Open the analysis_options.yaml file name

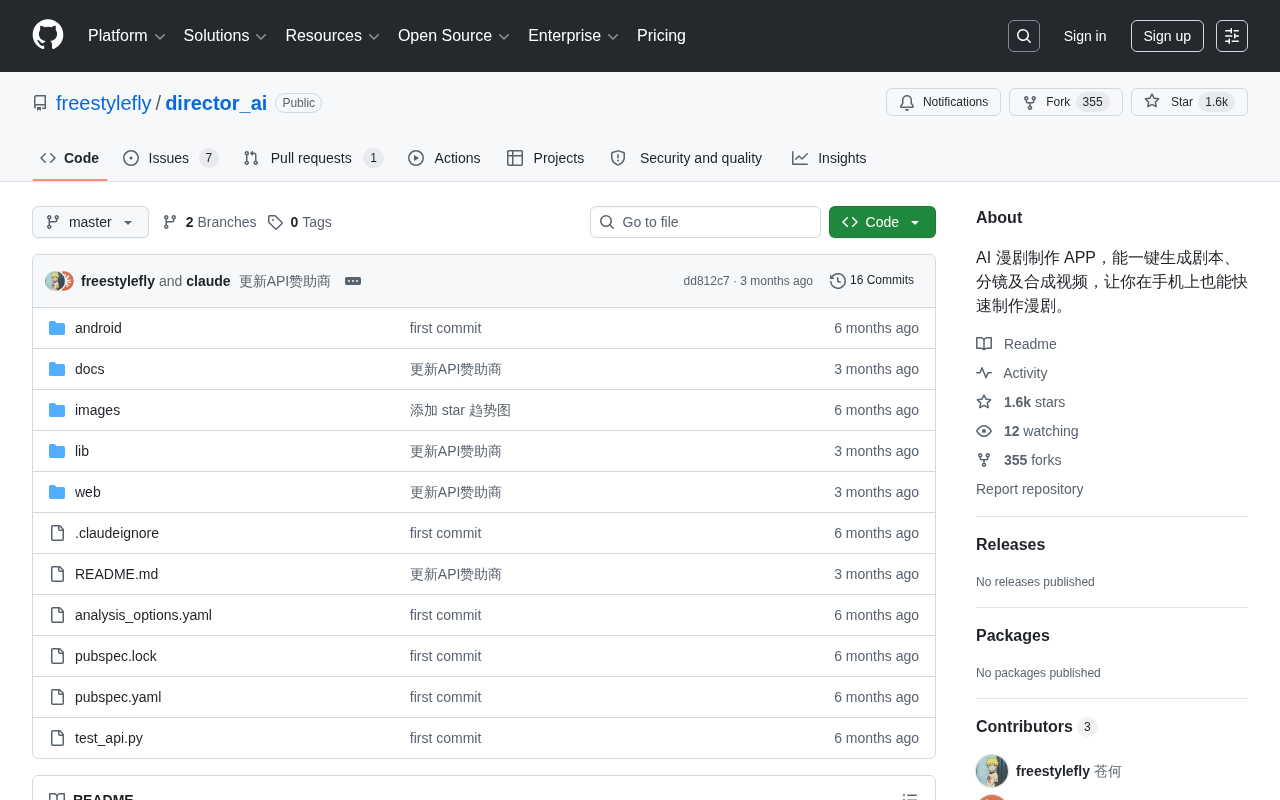[143, 615]
